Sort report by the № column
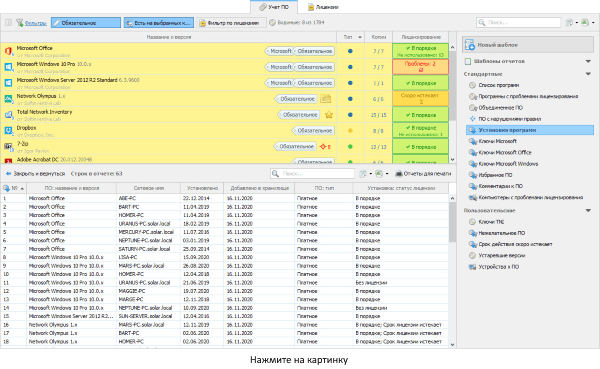 pos(14,188)
